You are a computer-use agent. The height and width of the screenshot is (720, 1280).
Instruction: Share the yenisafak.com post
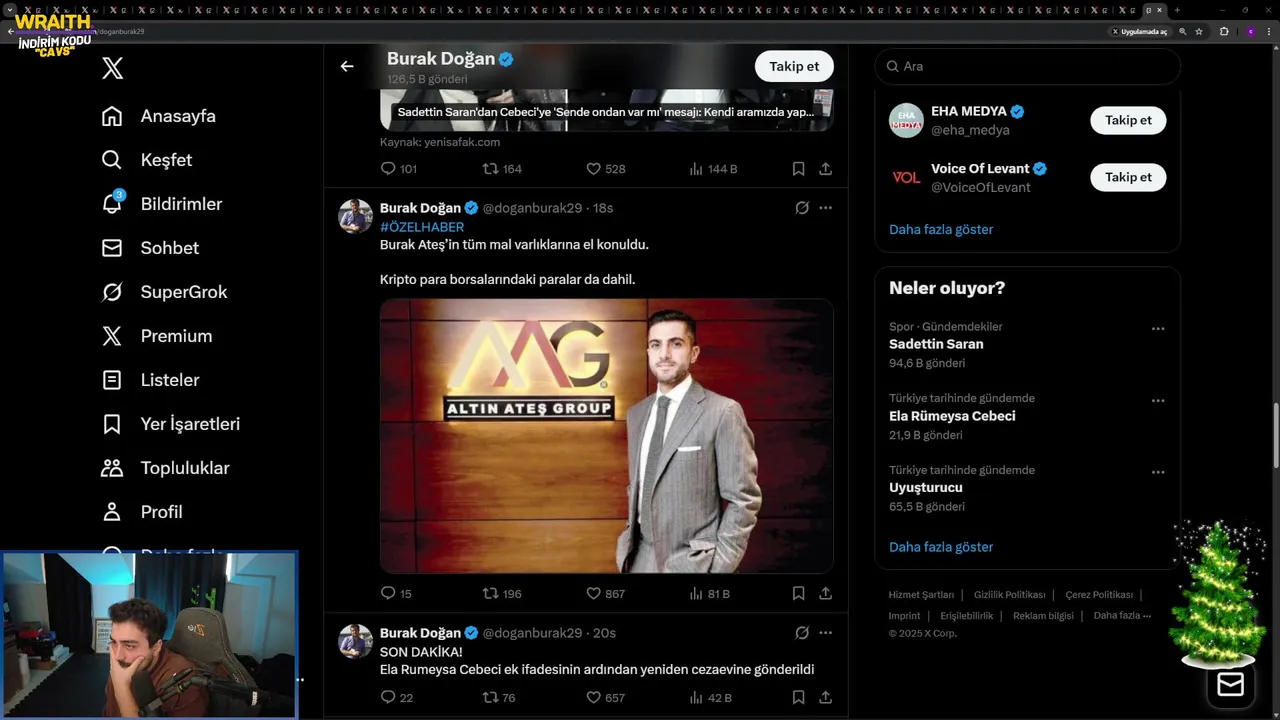click(x=825, y=169)
